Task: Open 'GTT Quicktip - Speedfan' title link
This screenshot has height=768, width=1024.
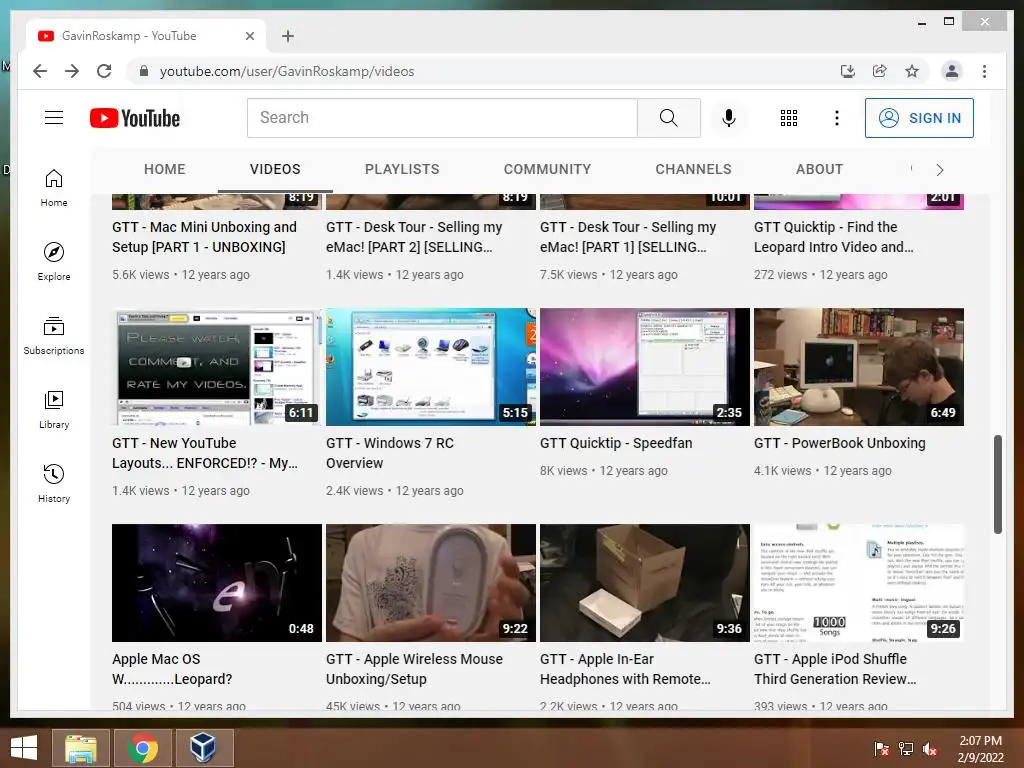Action: tap(616, 443)
